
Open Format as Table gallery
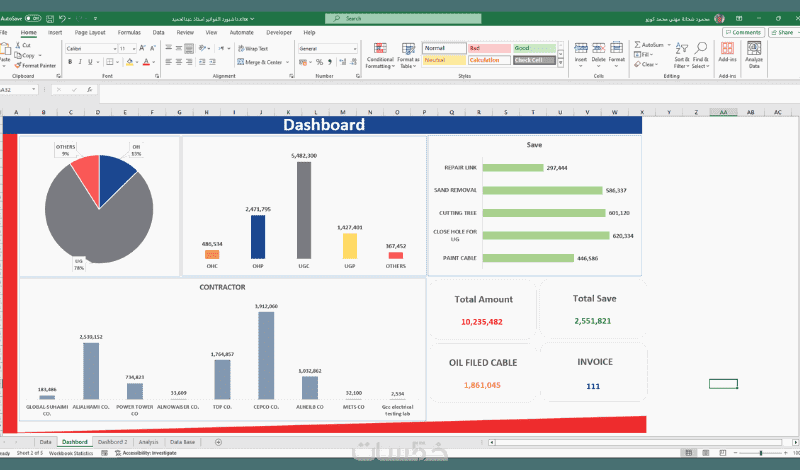click(x=408, y=55)
